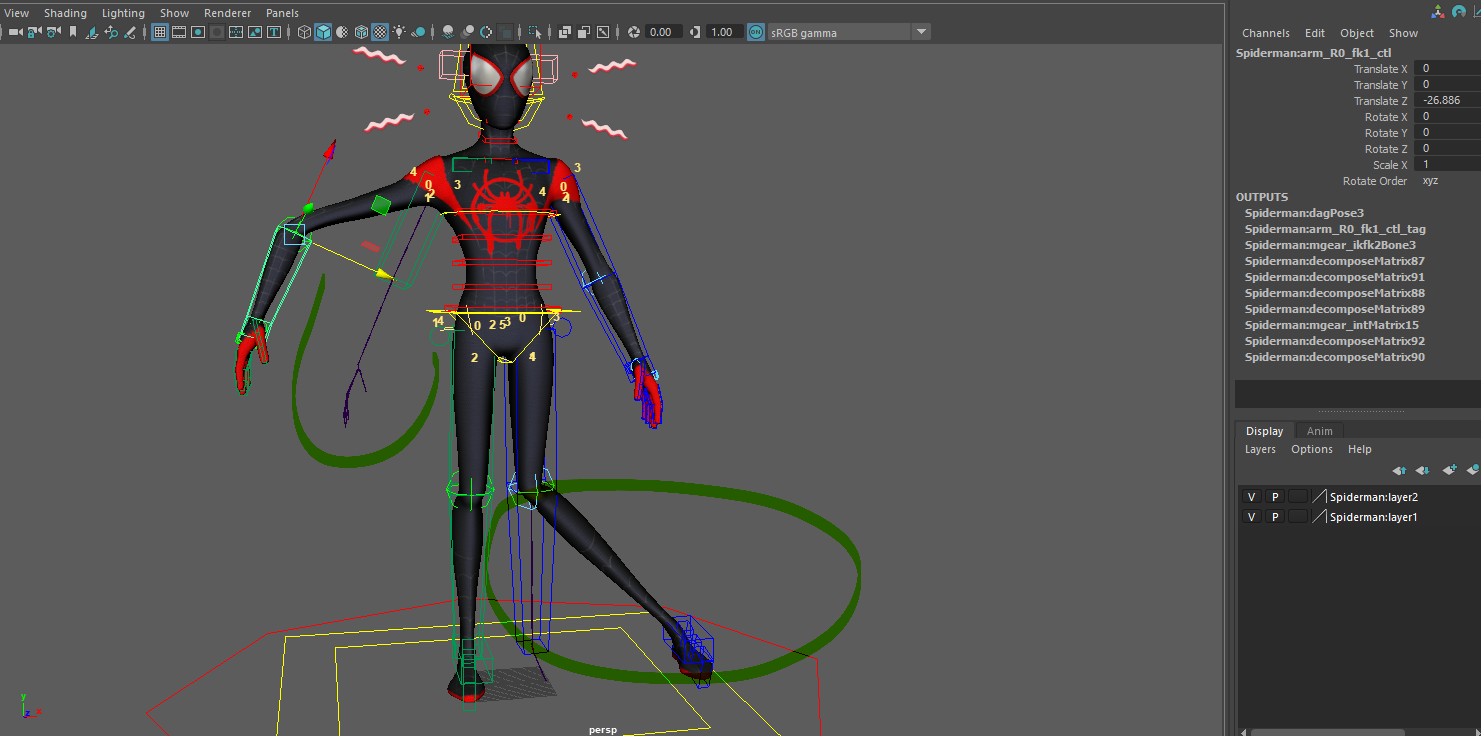Toggle the viewport Grid icon
This screenshot has width=1481, height=736.
pyautogui.click(x=160, y=32)
